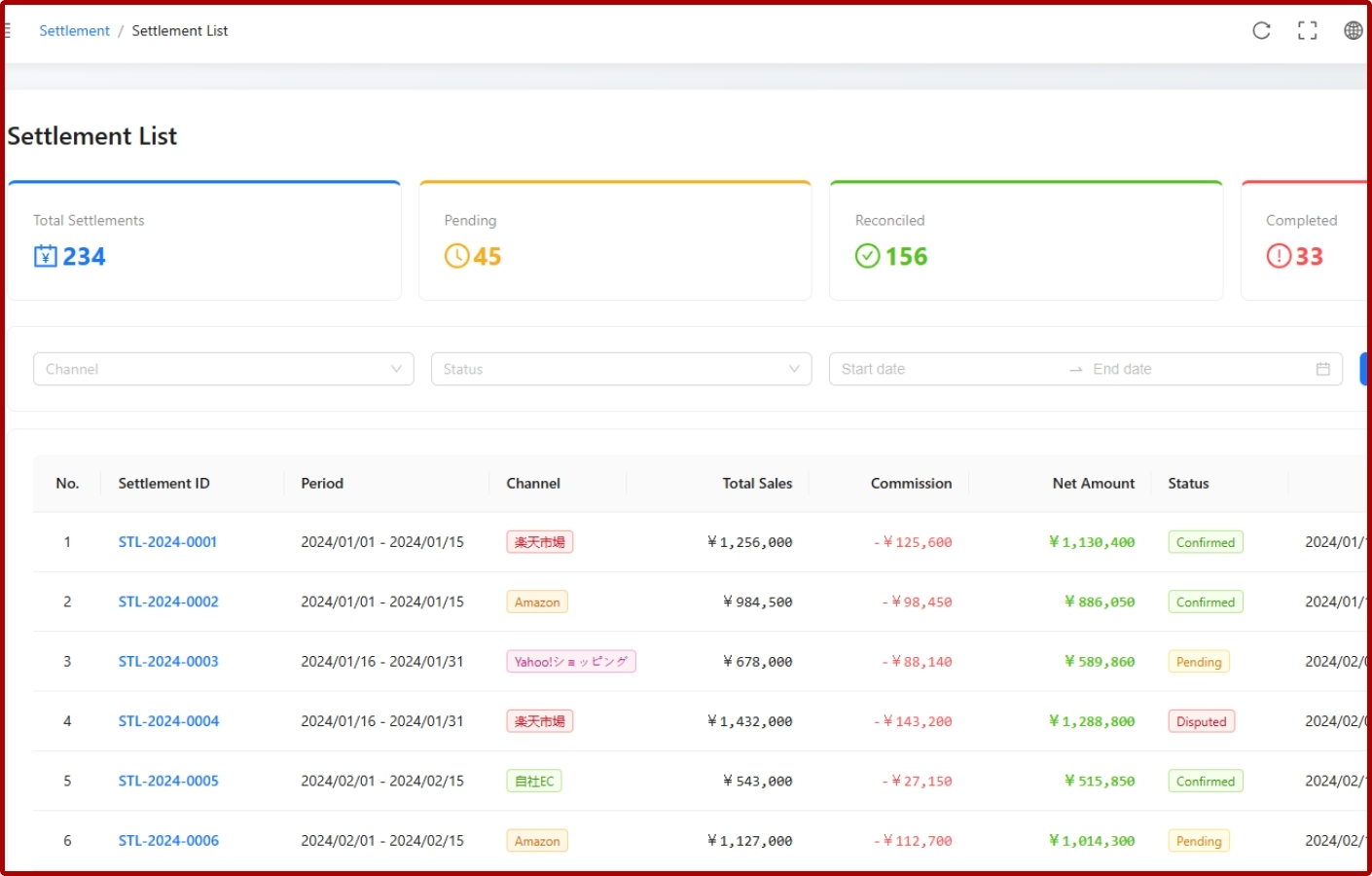Click the clock icon beside 45

pos(456,256)
